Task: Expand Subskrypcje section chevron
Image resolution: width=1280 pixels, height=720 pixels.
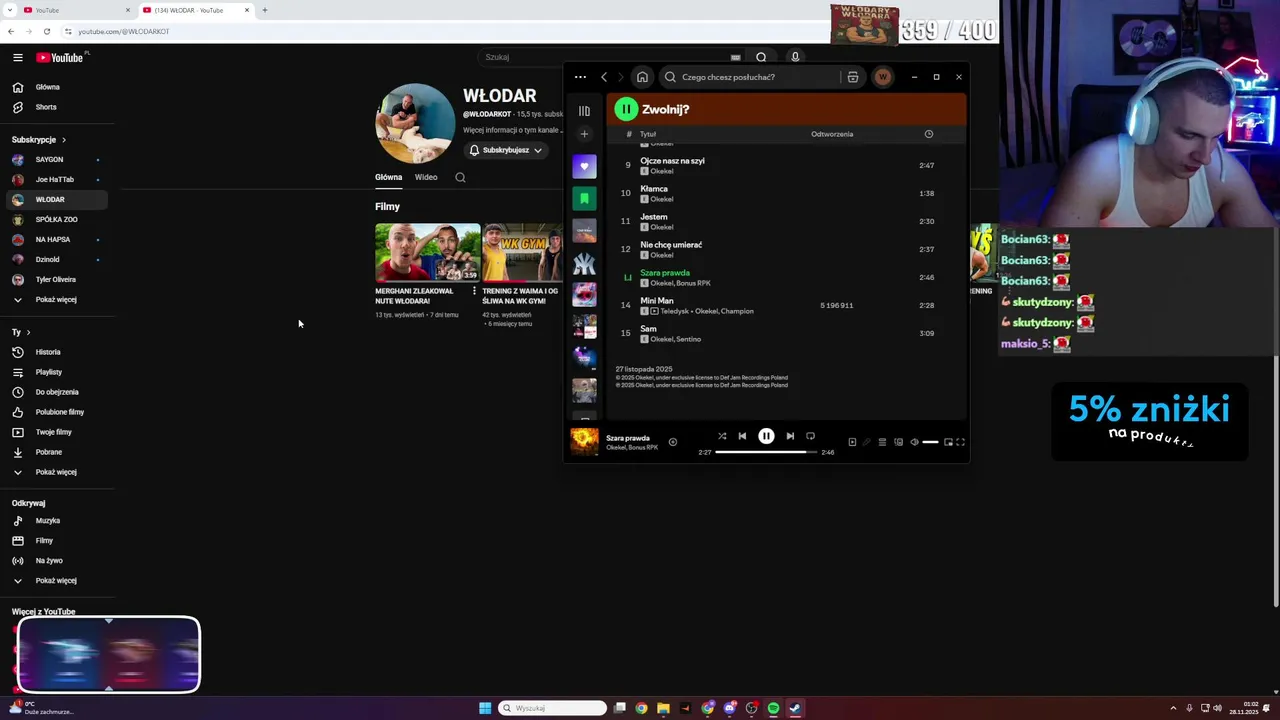Action: 64,140
